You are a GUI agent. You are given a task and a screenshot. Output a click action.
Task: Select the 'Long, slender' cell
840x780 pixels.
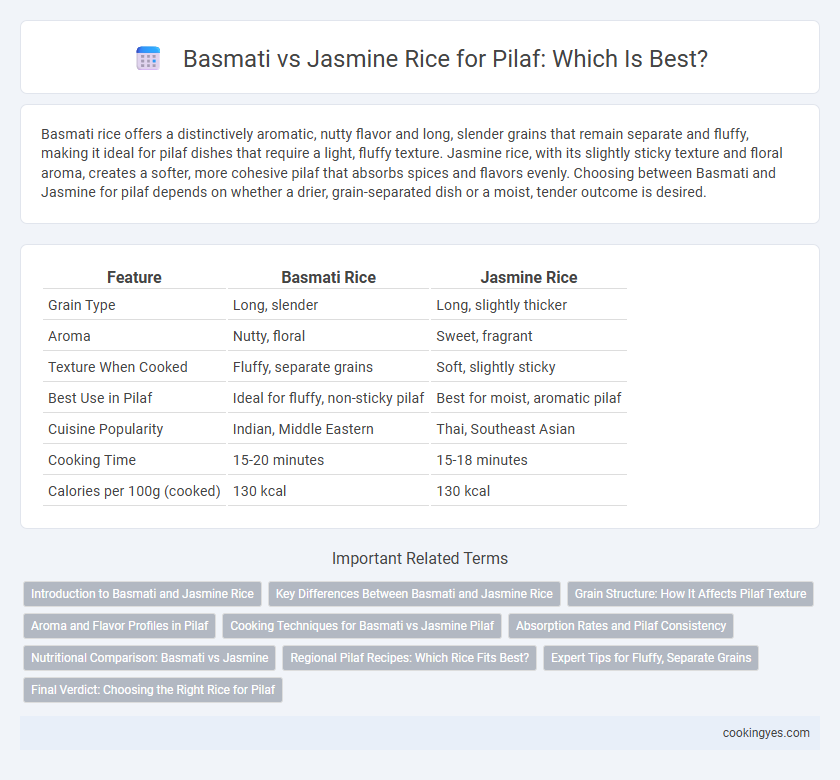point(275,305)
